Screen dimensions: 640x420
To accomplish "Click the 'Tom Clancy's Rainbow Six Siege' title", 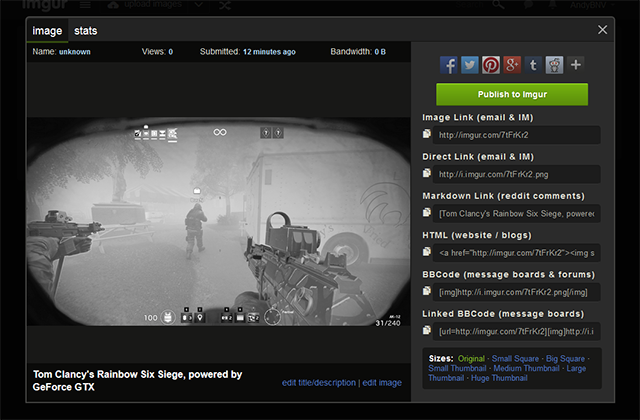I will click(138, 380).
